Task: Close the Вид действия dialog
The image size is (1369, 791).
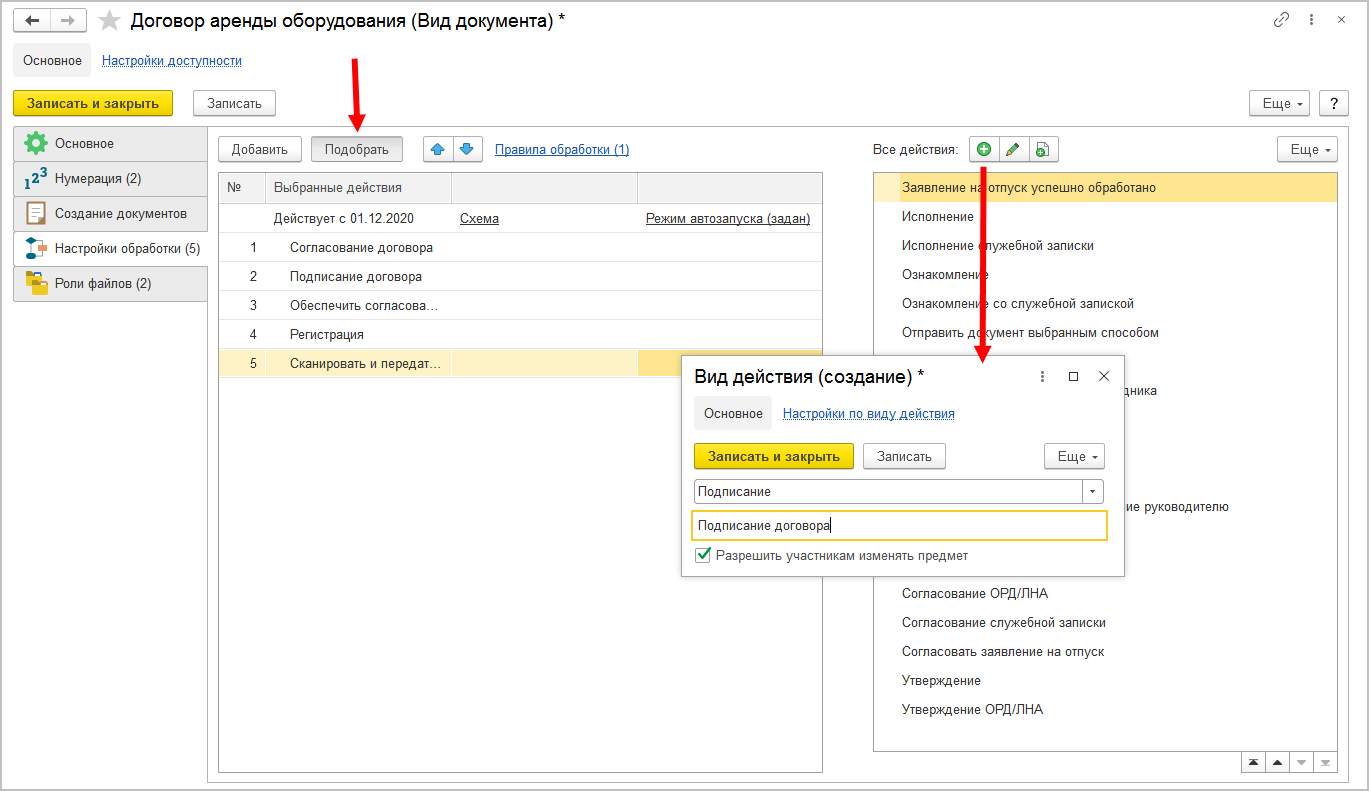Action: (1104, 377)
